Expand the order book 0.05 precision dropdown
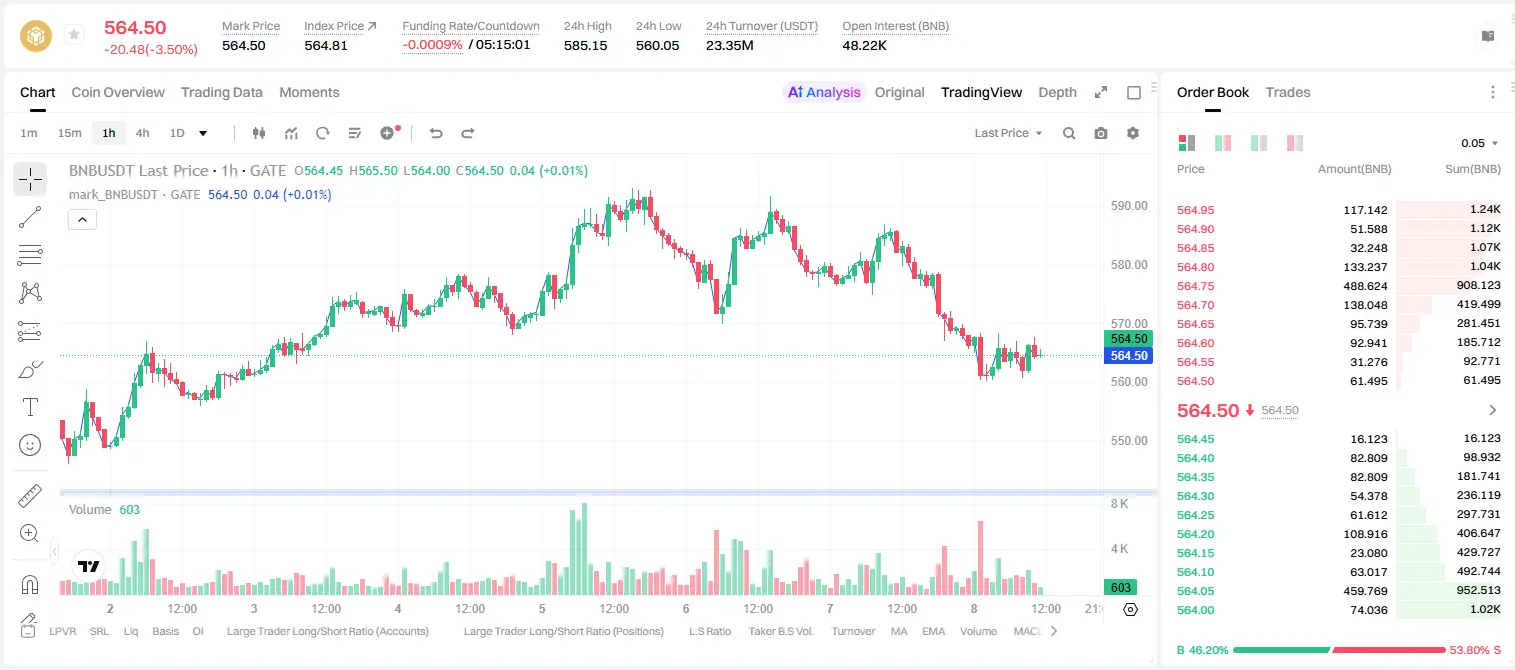The height and width of the screenshot is (670, 1515). tap(1480, 143)
